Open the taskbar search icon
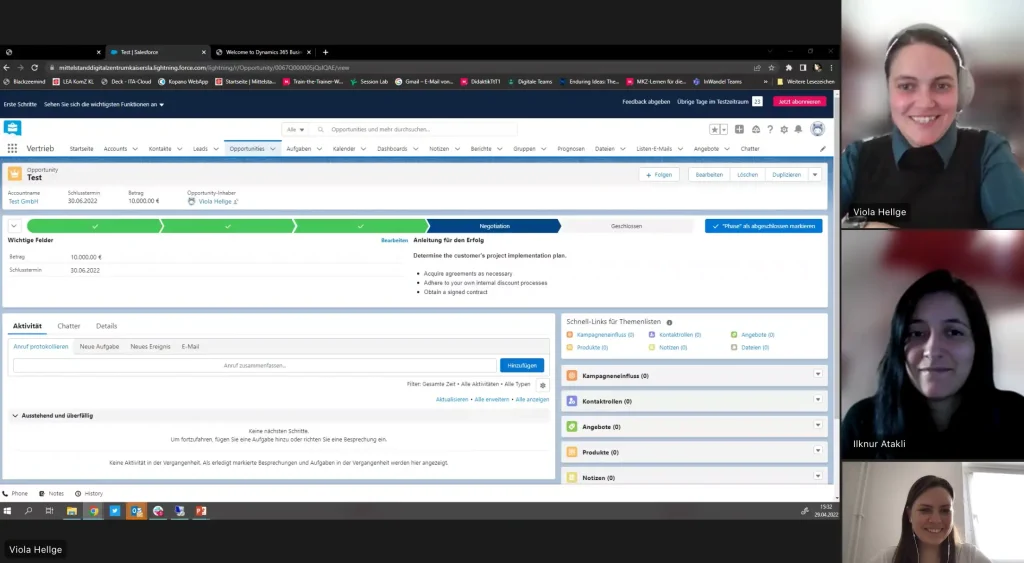 [x=28, y=511]
